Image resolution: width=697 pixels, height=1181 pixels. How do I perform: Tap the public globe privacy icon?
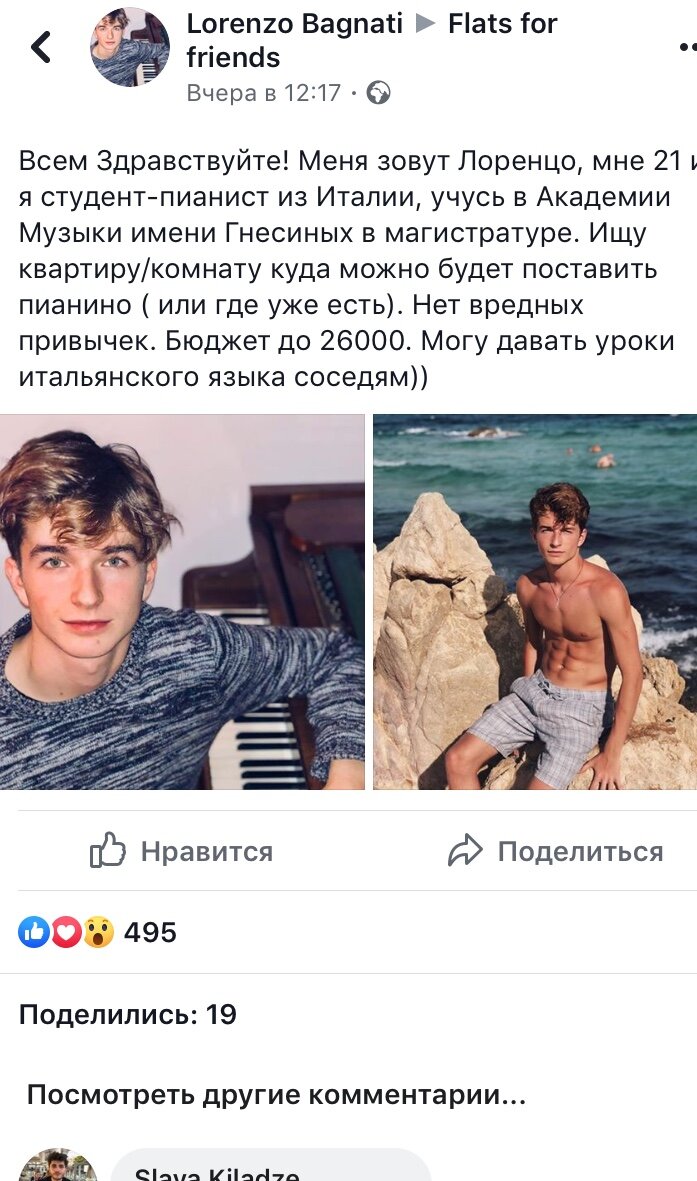[x=378, y=93]
